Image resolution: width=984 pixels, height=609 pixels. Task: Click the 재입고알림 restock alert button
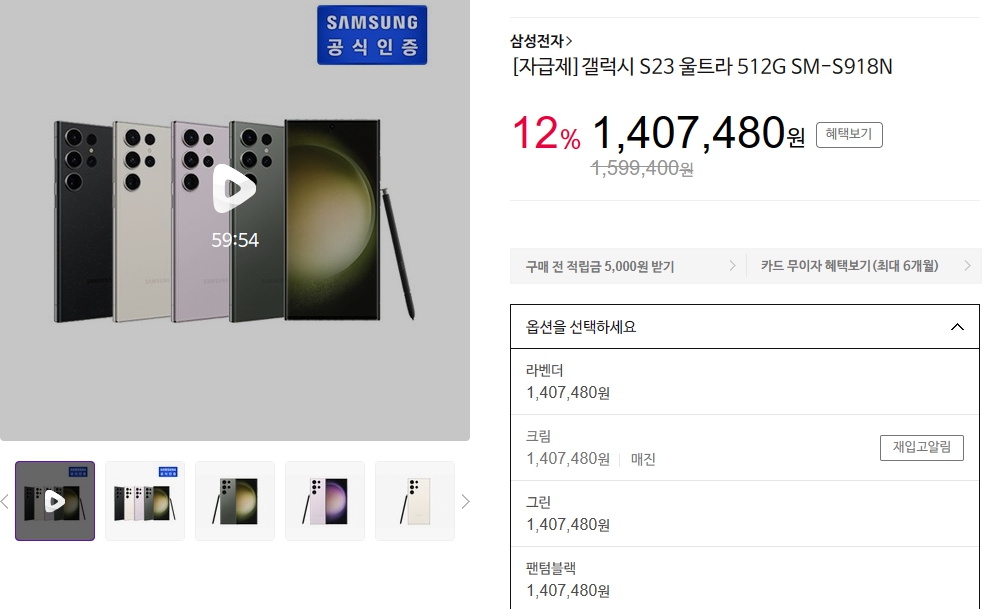point(921,448)
